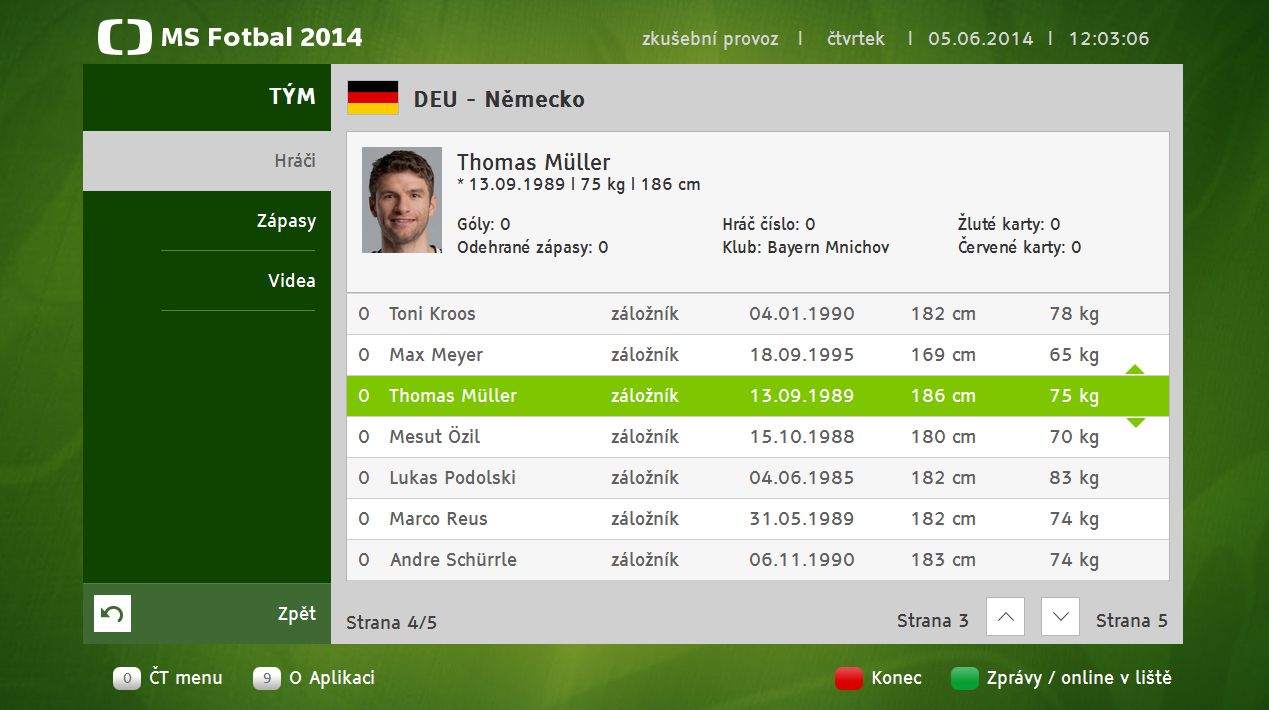Select the Hráči menu item
Viewport: 1269px width, 710px height.
click(x=295, y=161)
